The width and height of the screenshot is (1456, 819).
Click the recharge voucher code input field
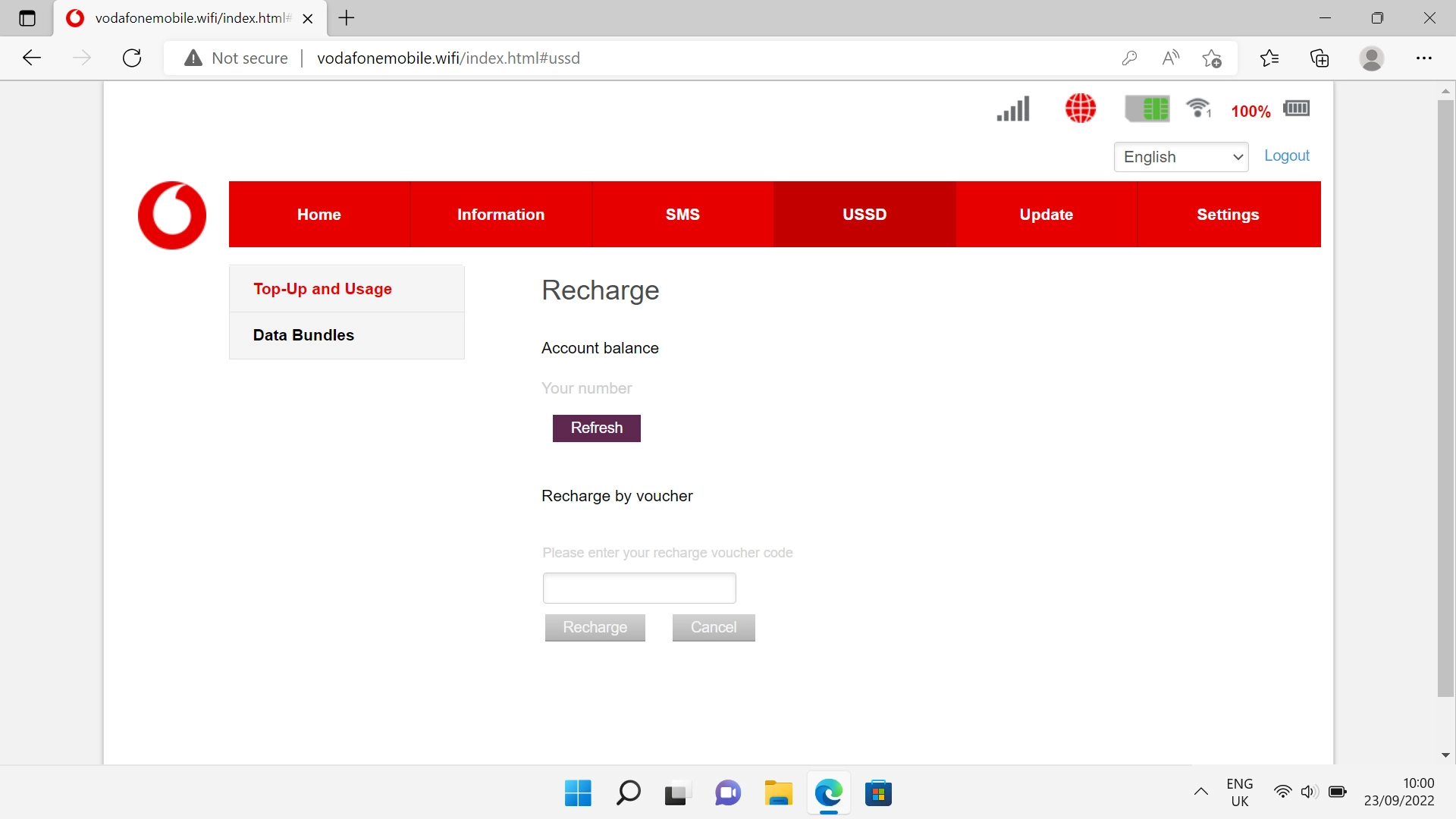639,588
